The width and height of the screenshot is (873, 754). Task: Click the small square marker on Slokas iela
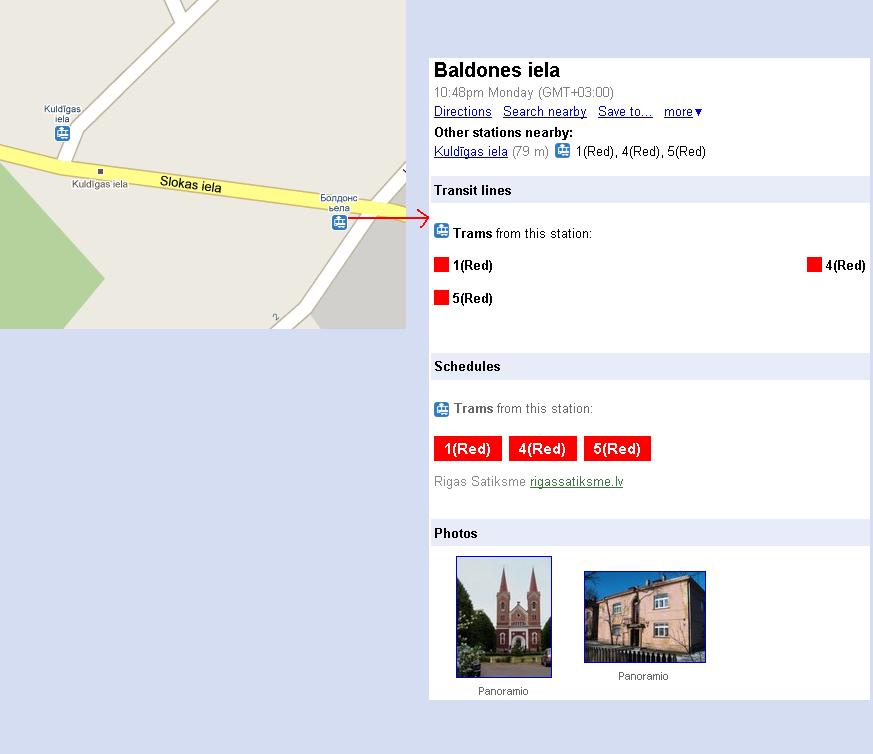point(100,172)
